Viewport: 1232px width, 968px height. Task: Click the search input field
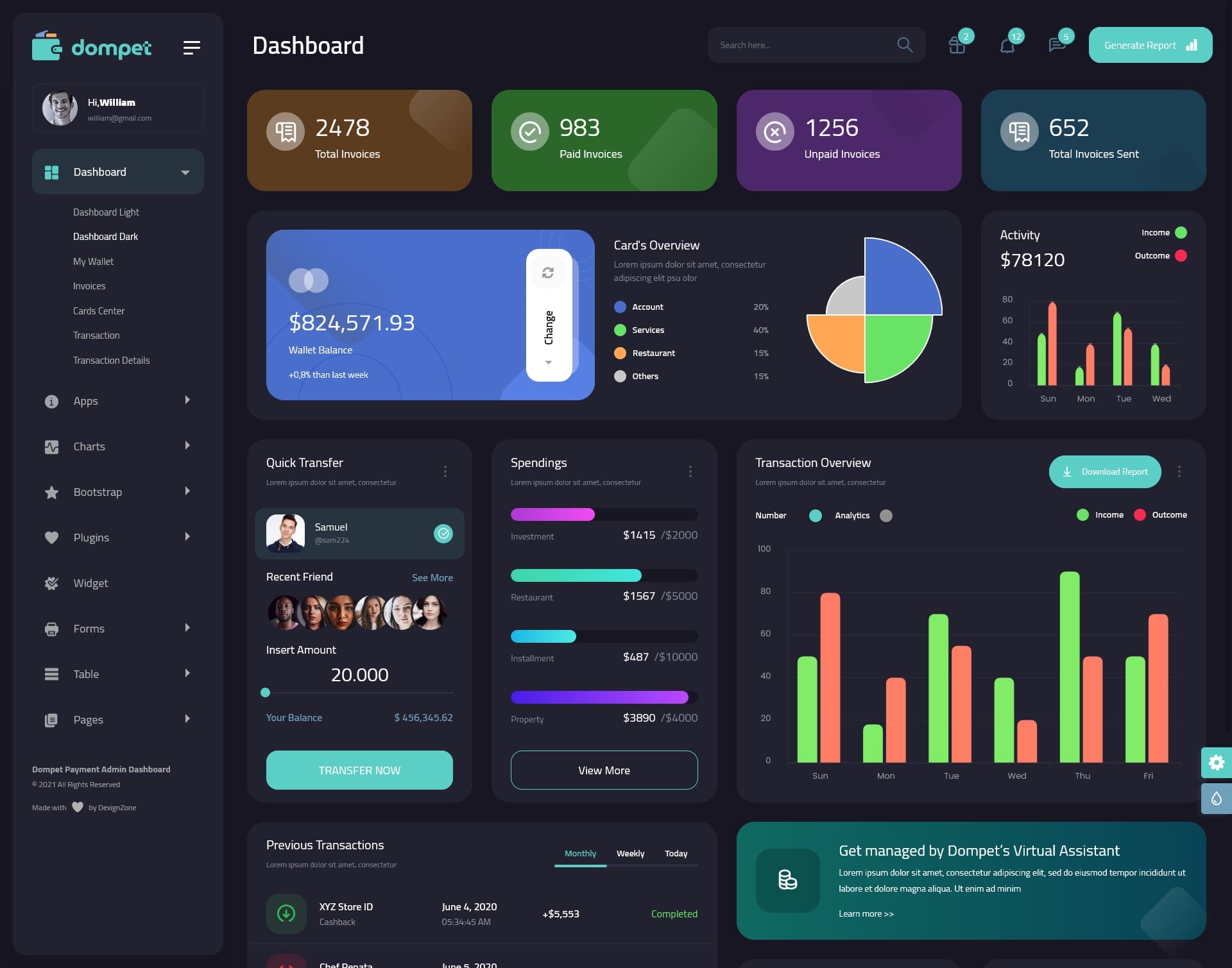tap(800, 44)
